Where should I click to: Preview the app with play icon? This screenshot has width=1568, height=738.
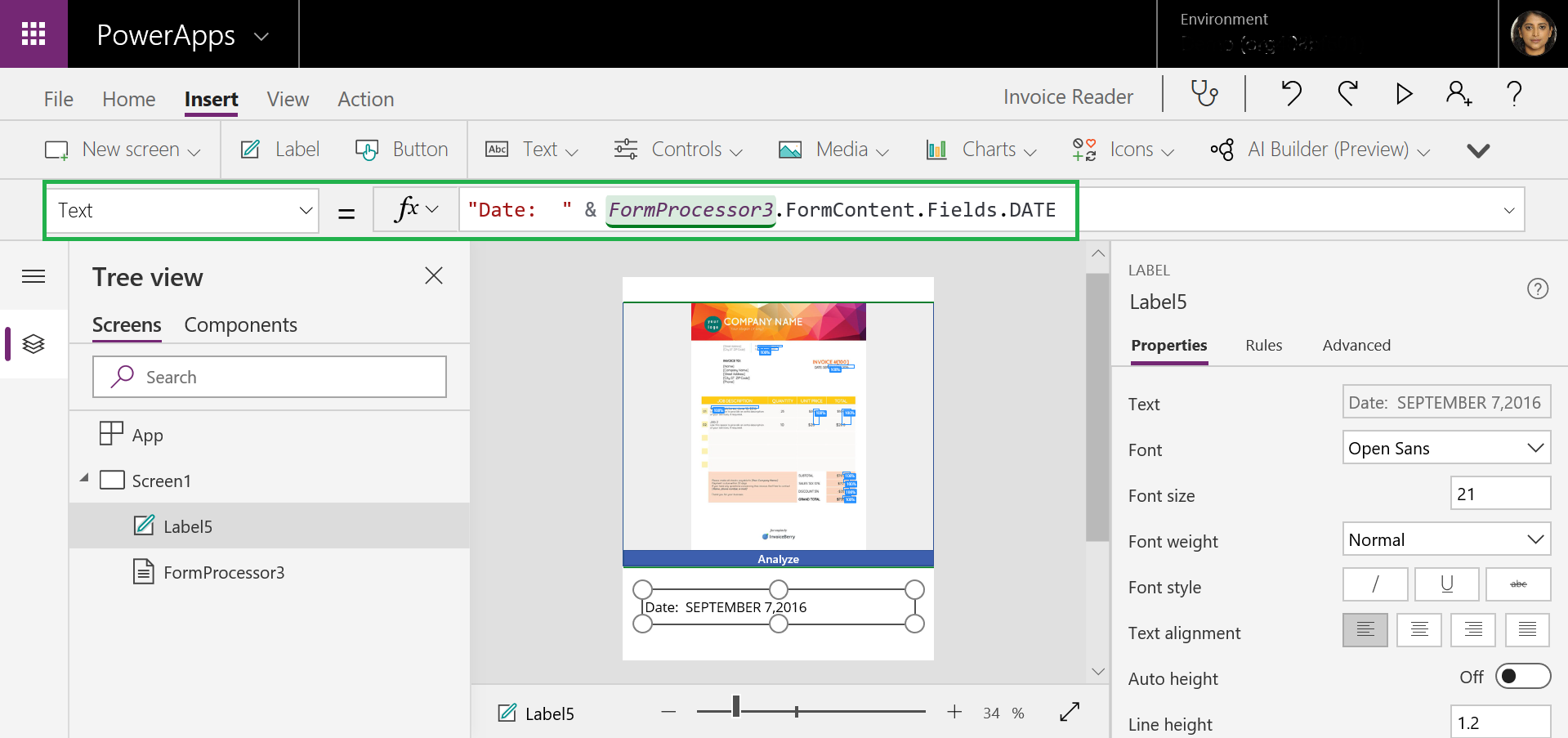pos(1404,94)
